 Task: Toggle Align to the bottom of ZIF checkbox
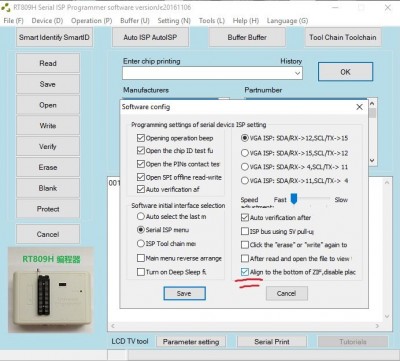pyautogui.click(x=245, y=272)
